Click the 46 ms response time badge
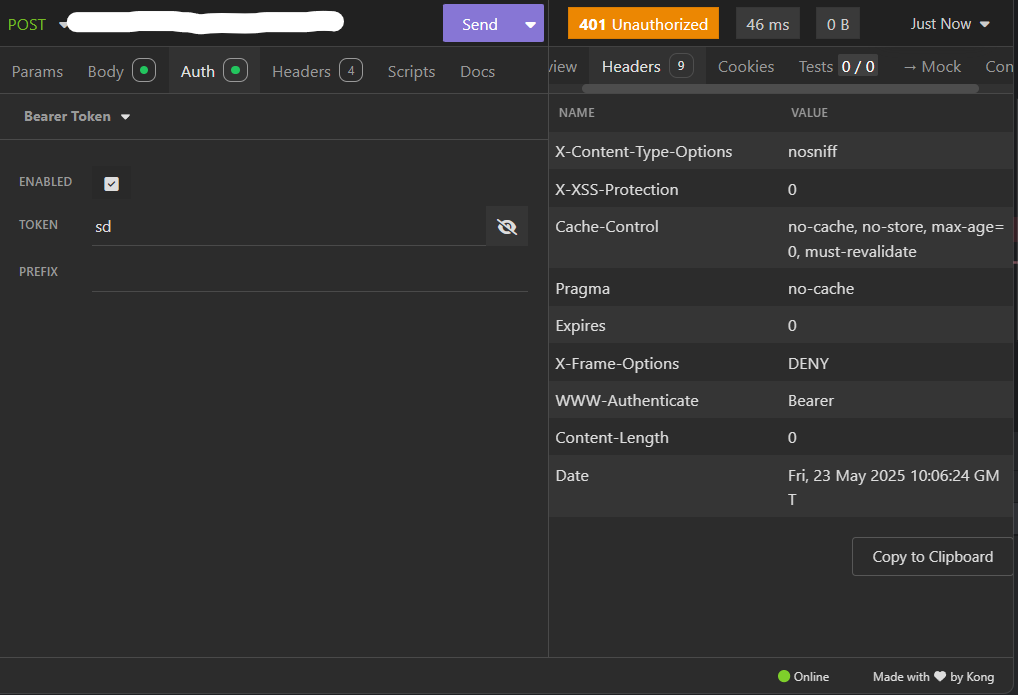This screenshot has width=1018, height=695. click(767, 24)
